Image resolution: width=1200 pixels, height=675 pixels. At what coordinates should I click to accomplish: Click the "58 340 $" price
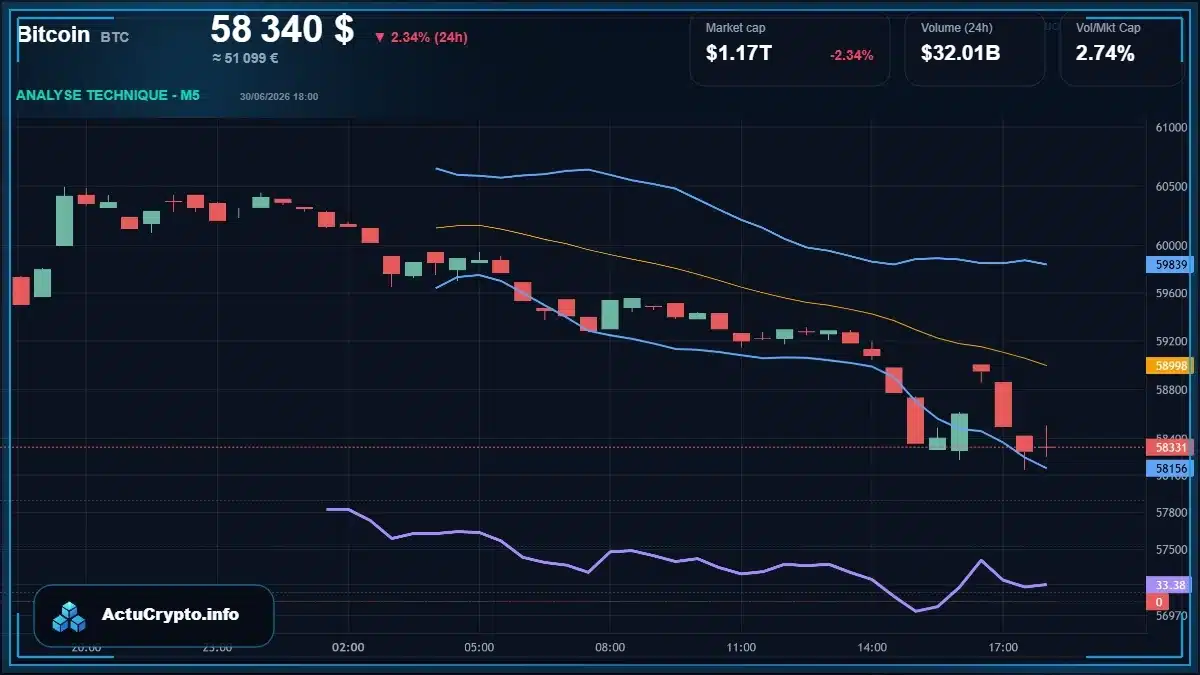[282, 29]
